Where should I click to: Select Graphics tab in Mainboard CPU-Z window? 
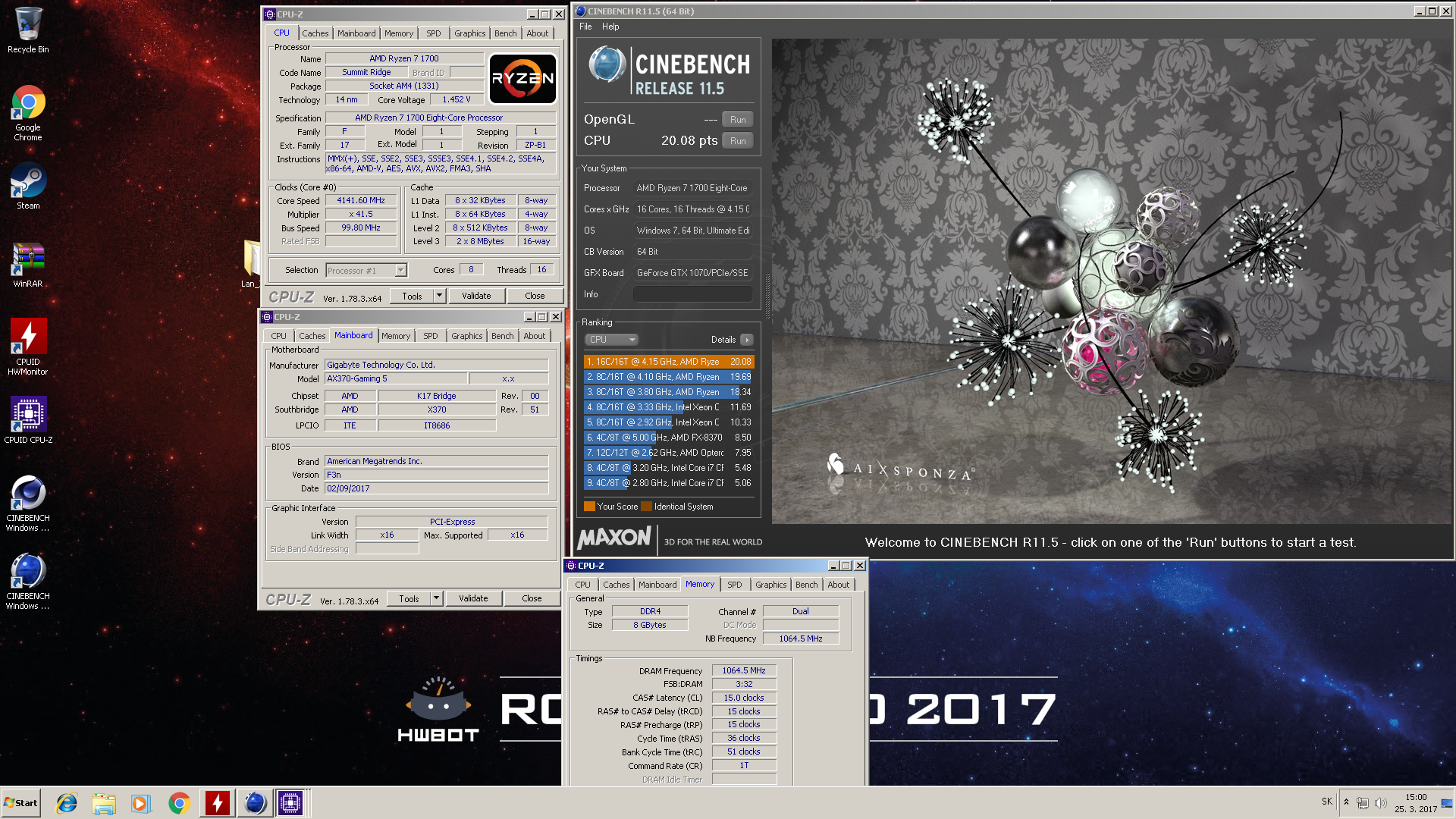[466, 336]
